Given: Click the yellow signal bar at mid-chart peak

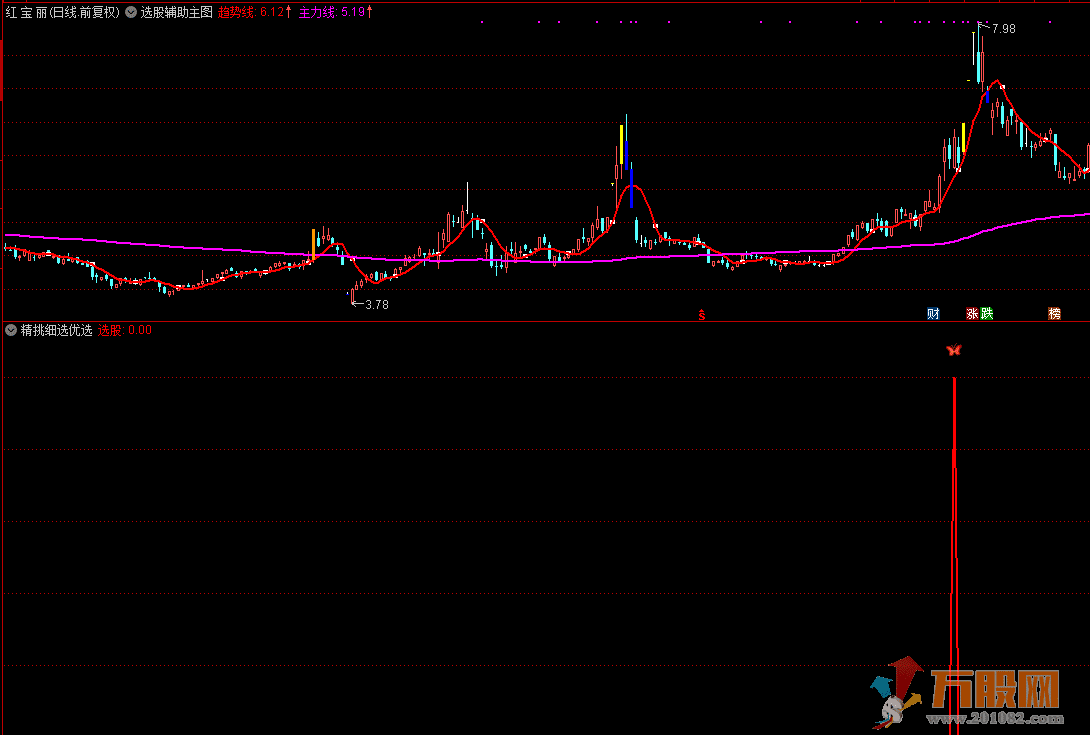Looking at the screenshot, I should [621, 145].
